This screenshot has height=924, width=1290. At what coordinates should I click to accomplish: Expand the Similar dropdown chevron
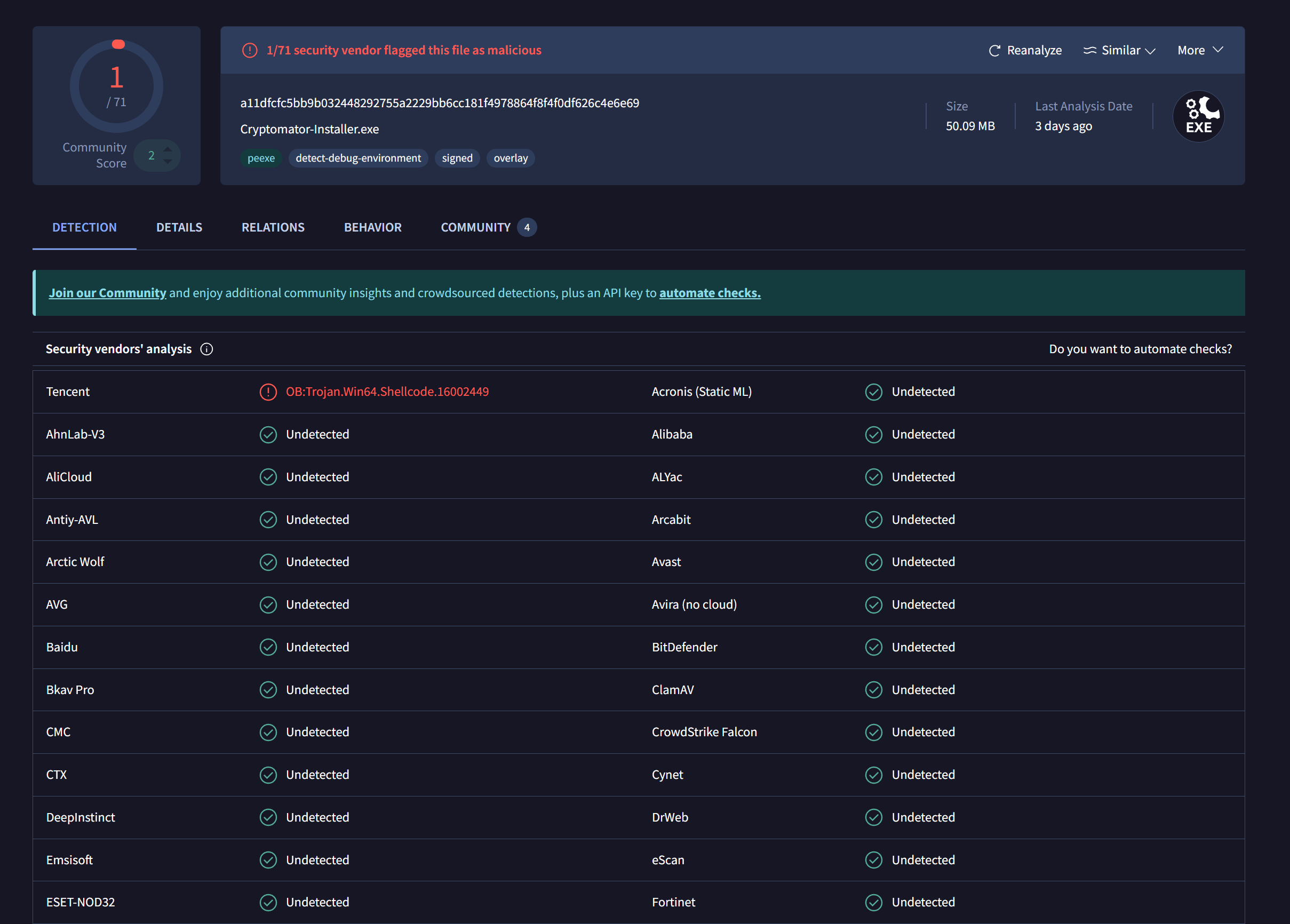1150,51
